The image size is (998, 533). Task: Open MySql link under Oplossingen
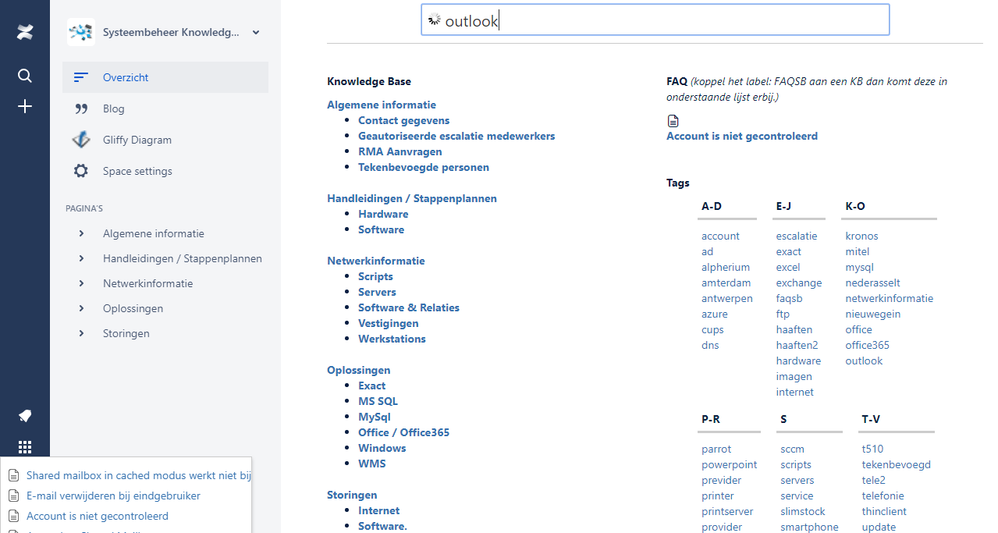374,417
